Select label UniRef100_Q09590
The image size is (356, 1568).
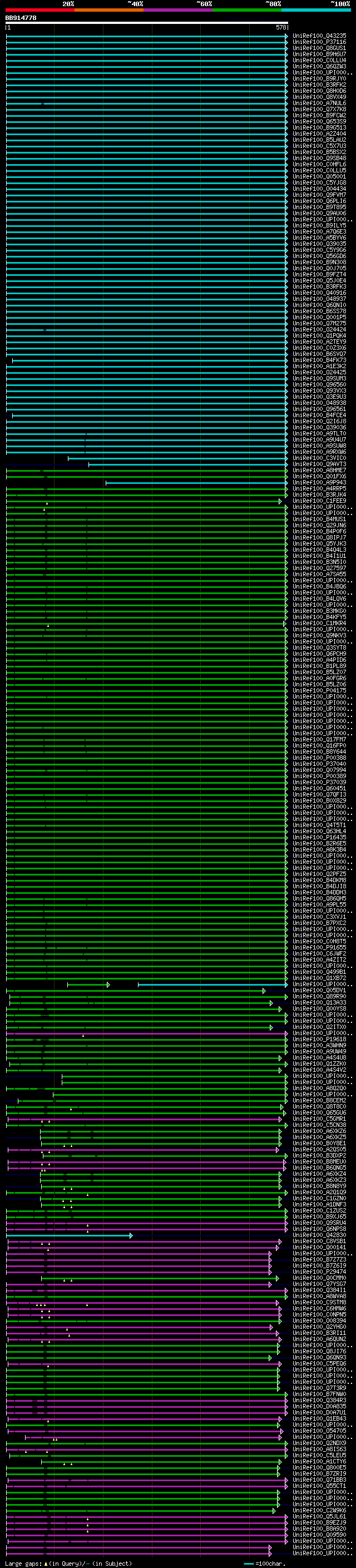click(x=319, y=1535)
